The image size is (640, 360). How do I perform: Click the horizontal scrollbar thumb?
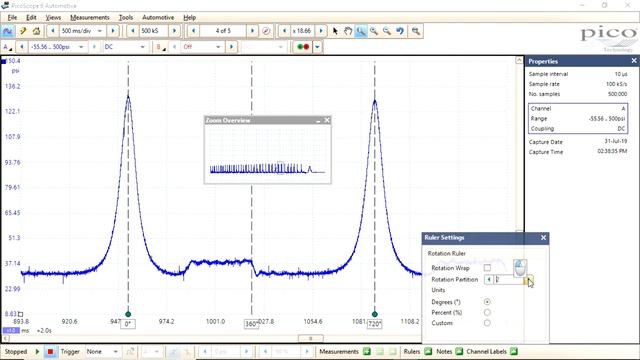point(311,338)
